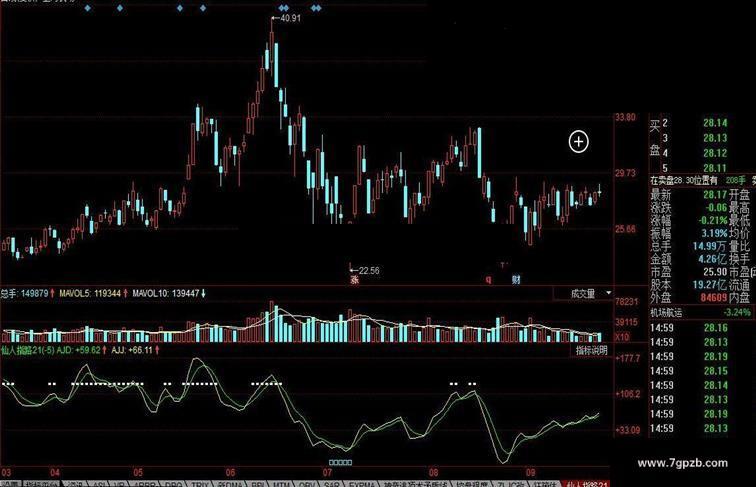Image resolution: width=756 pixels, height=487 pixels.
Task: Click the up arrow after AJJ +66.11
Action: point(157,350)
